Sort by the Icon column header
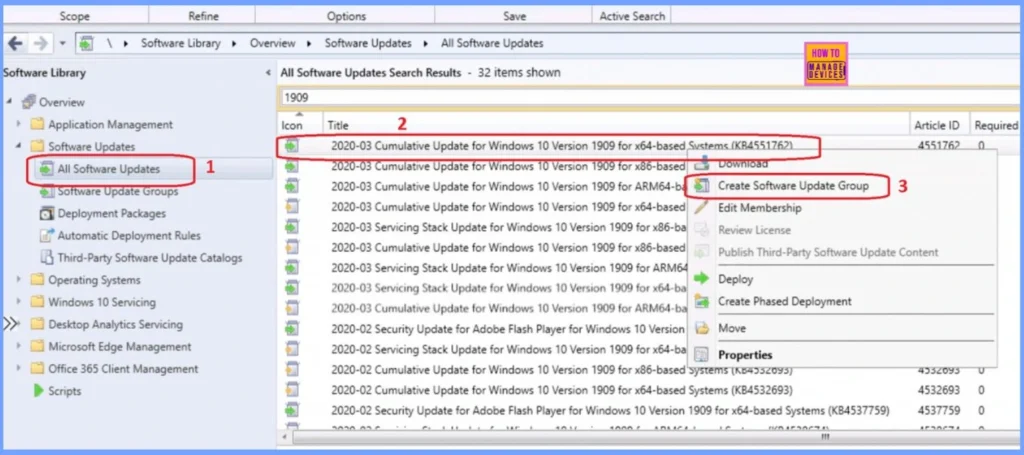 coord(292,125)
